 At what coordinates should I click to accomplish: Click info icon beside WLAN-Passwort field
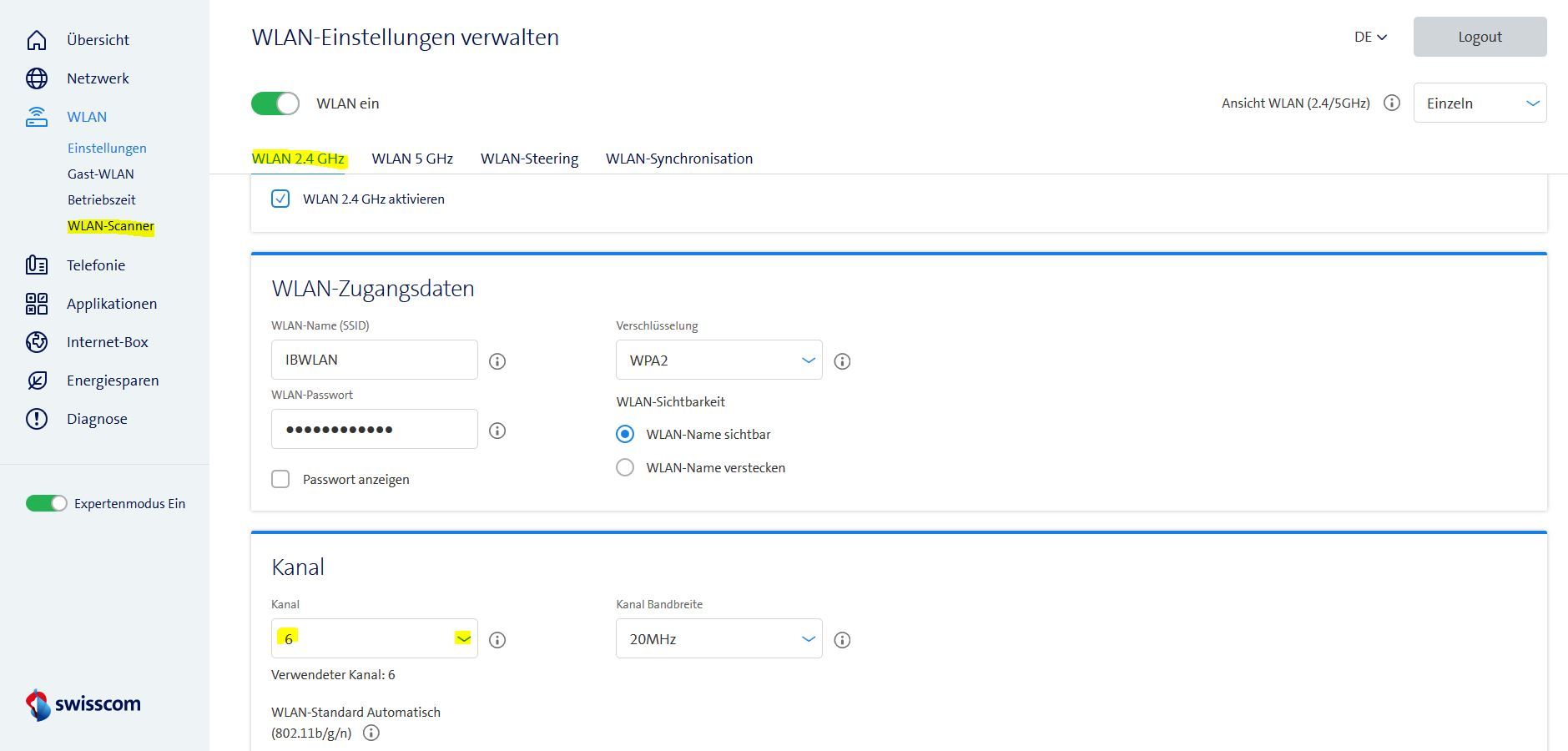(x=497, y=431)
